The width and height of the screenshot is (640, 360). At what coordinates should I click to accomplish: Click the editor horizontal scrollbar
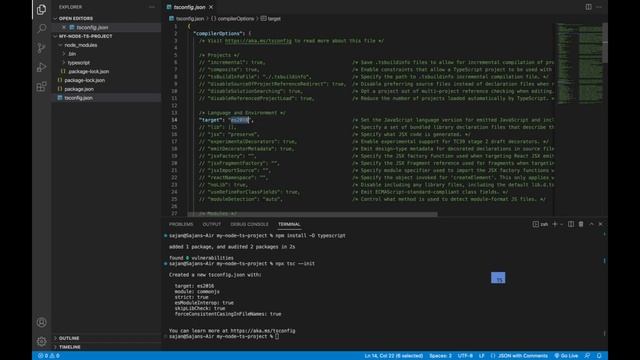[x=312, y=214]
